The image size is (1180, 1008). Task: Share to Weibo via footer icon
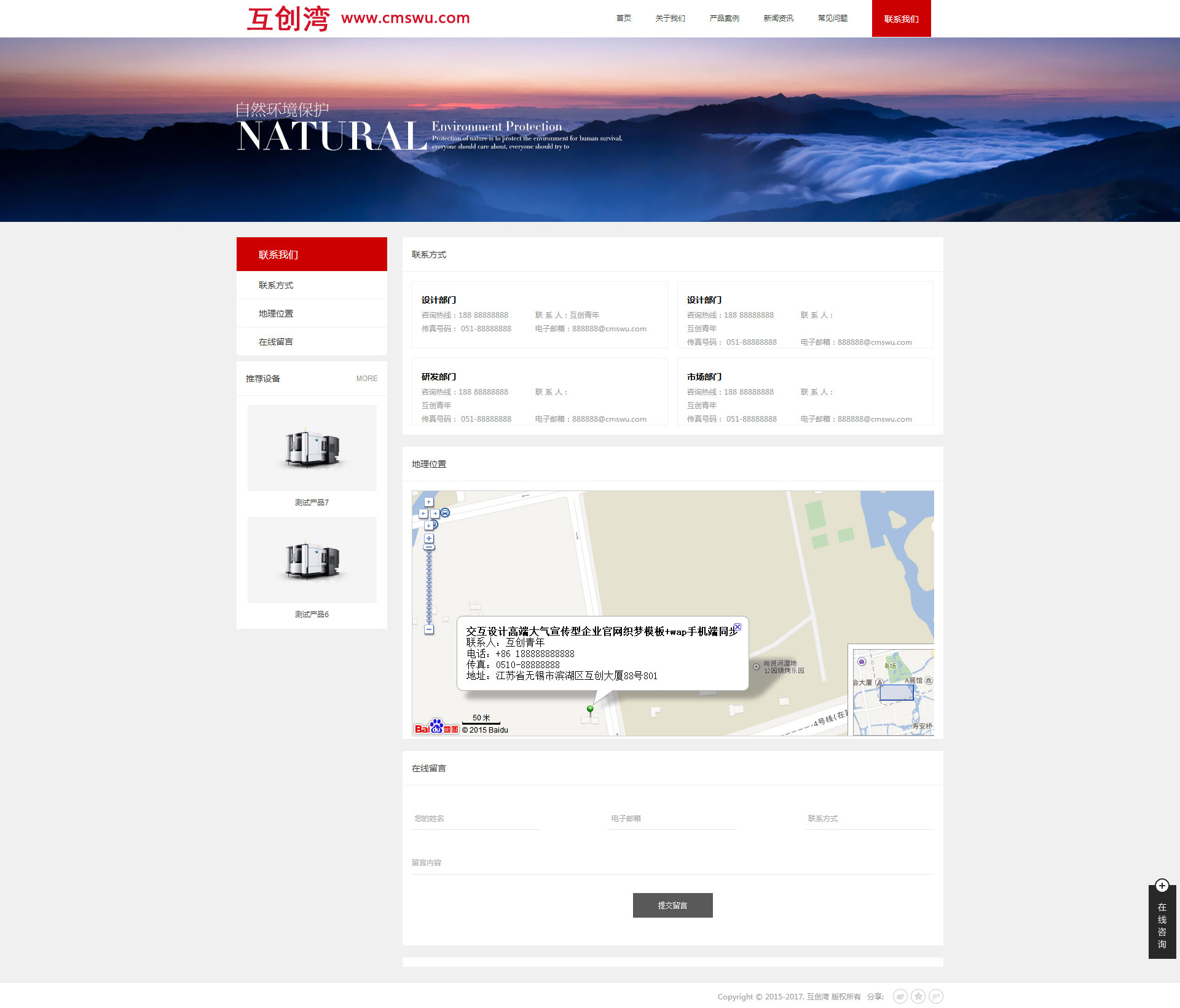(x=900, y=996)
